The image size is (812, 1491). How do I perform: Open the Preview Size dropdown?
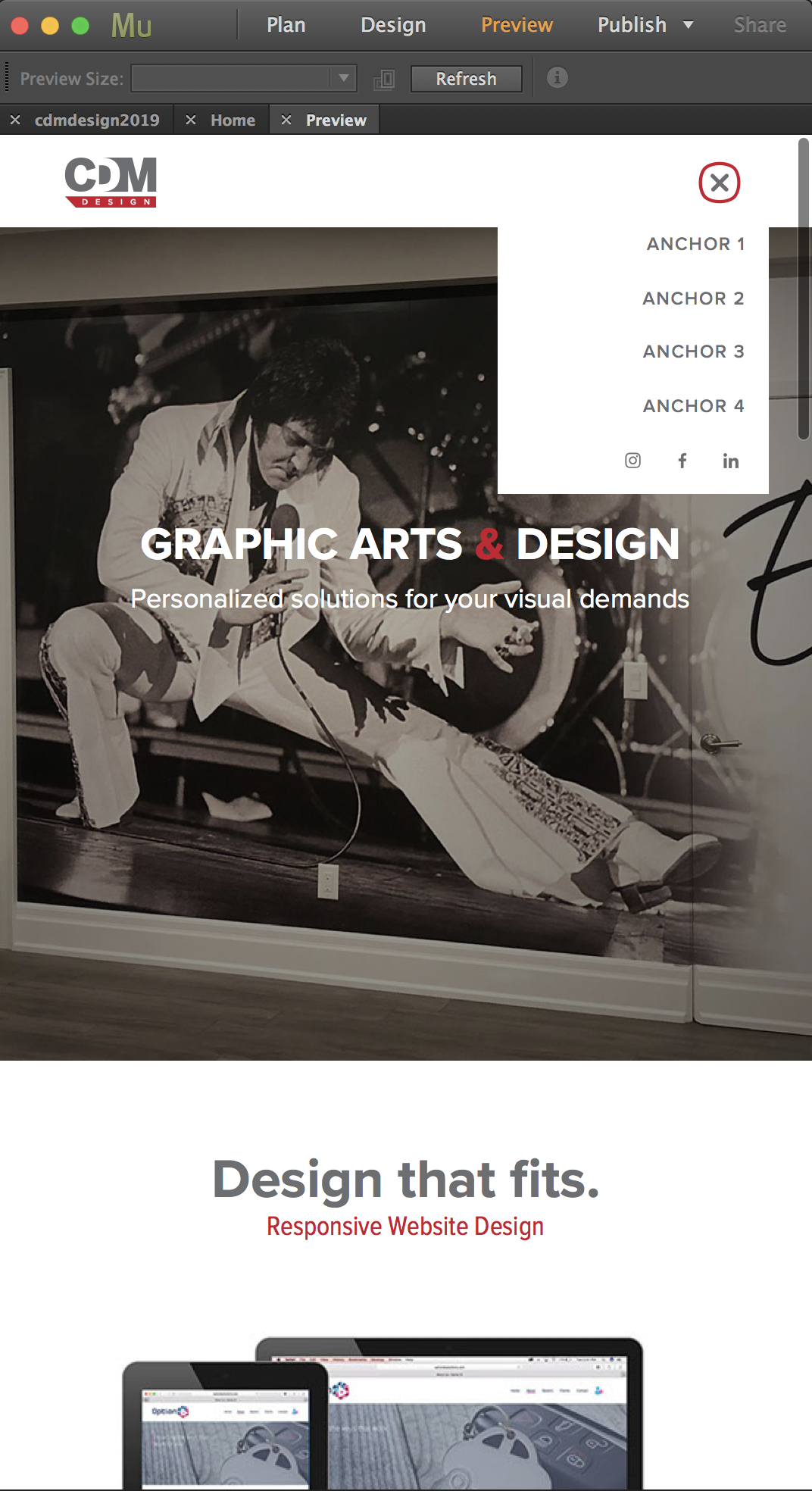244,78
